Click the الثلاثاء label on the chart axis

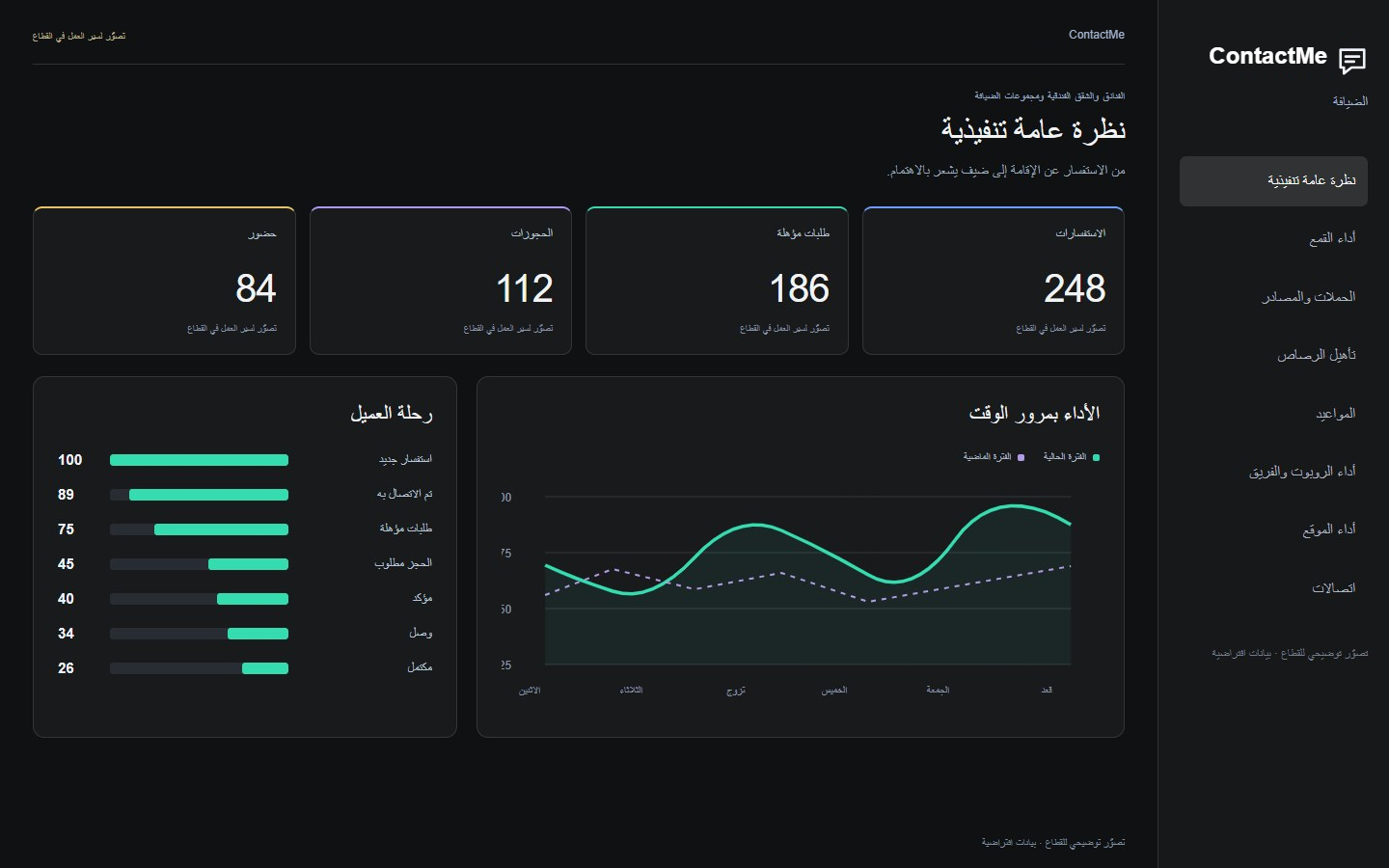tap(631, 691)
